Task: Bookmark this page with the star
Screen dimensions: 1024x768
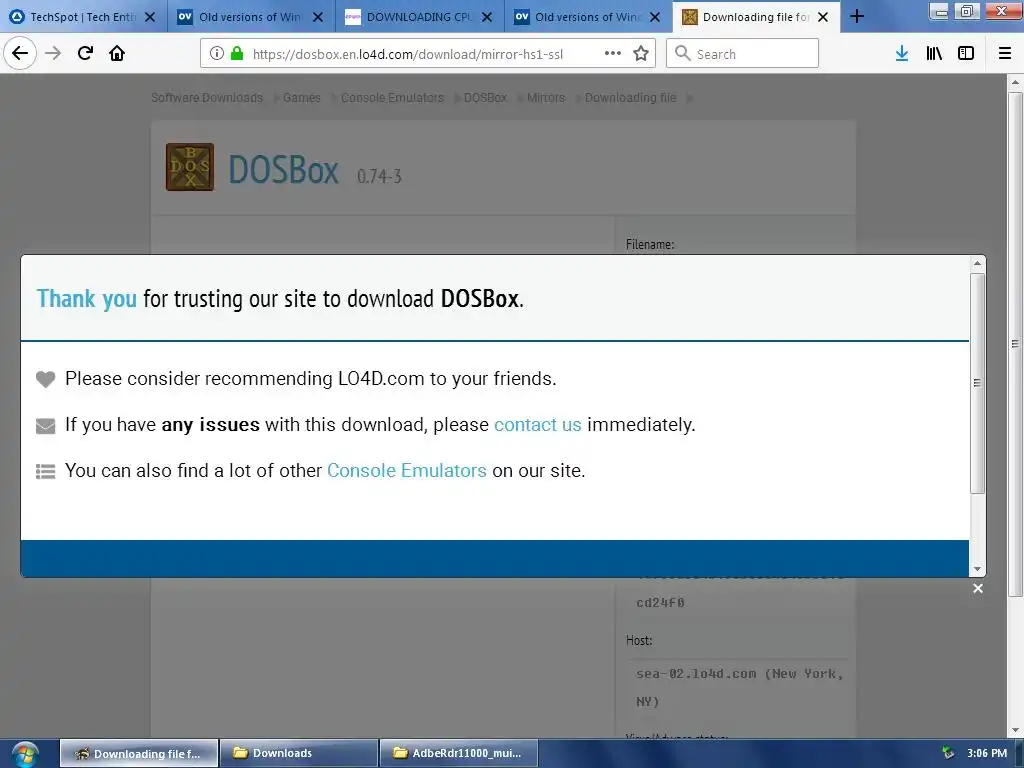Action: coord(641,53)
